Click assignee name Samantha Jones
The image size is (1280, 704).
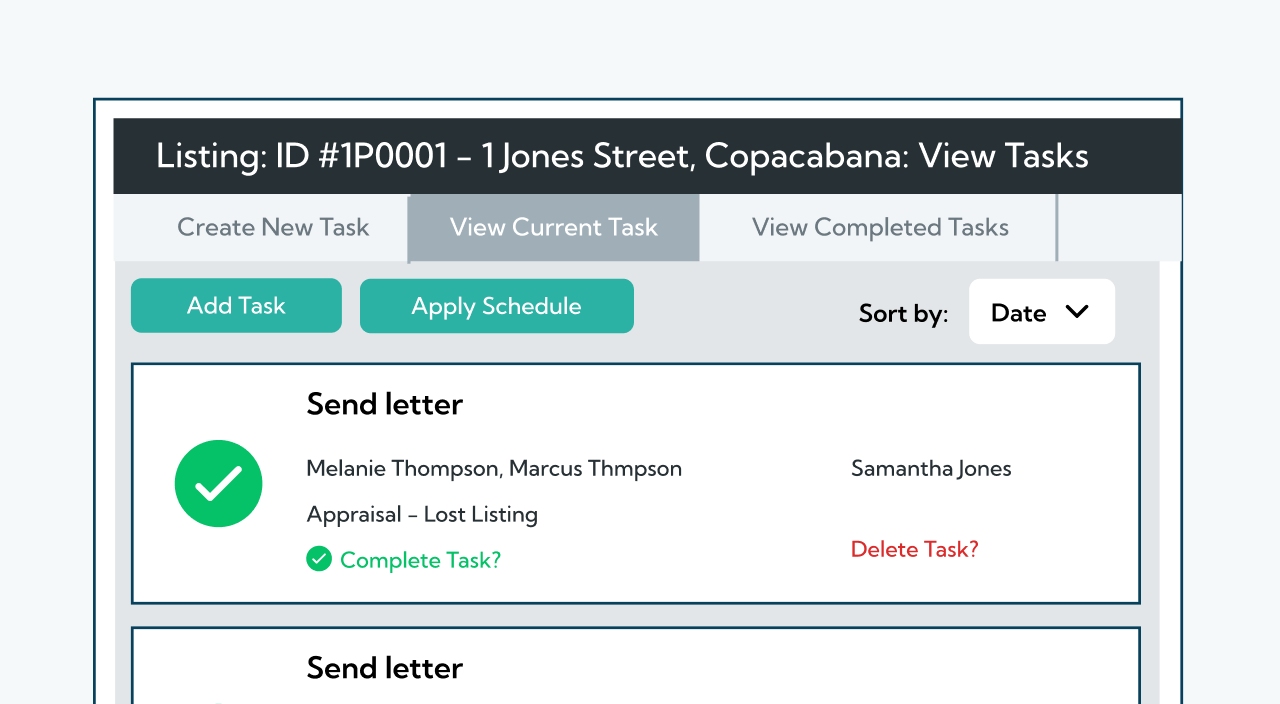(x=931, y=468)
